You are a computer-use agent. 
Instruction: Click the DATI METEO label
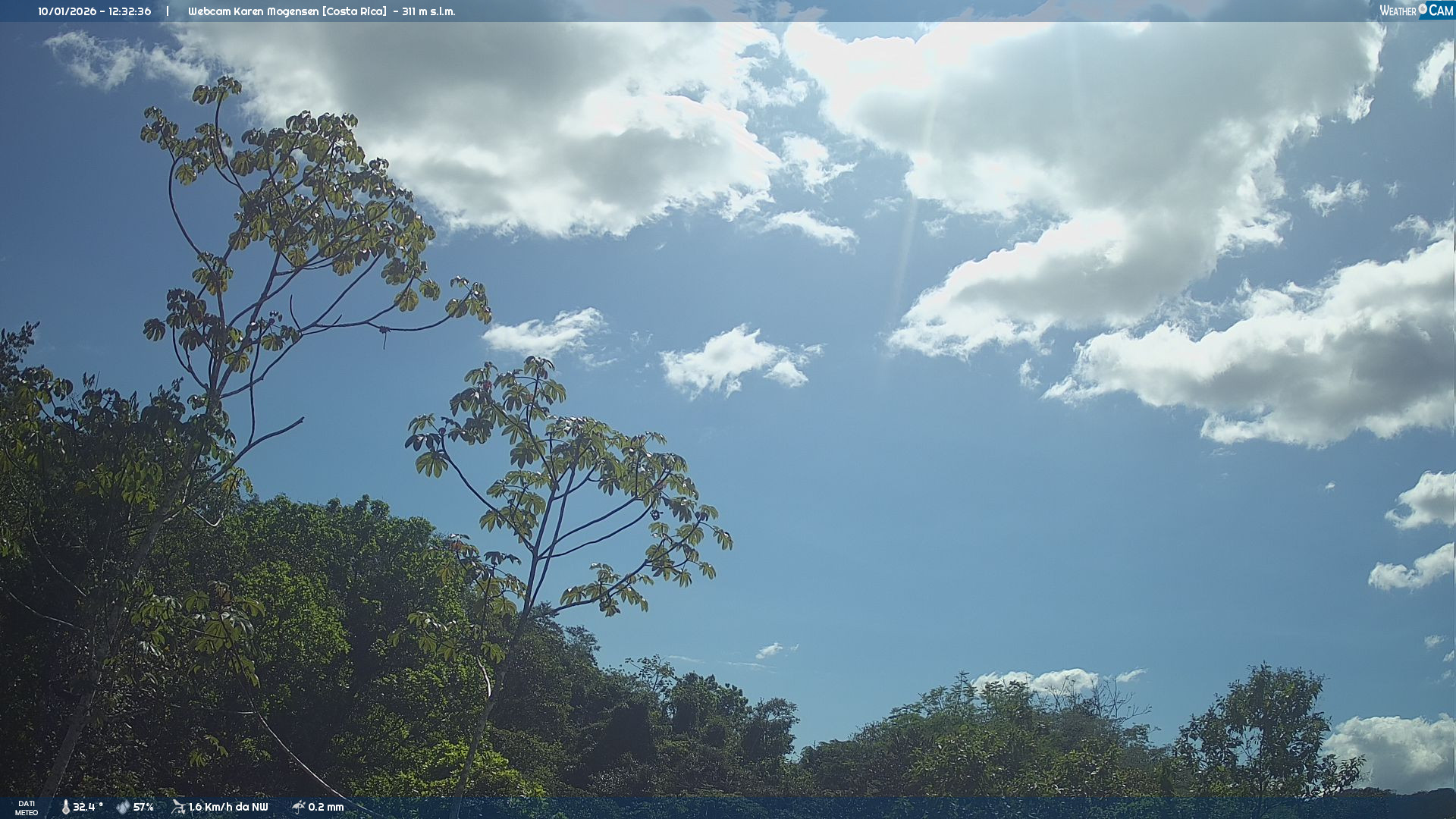(x=27, y=808)
